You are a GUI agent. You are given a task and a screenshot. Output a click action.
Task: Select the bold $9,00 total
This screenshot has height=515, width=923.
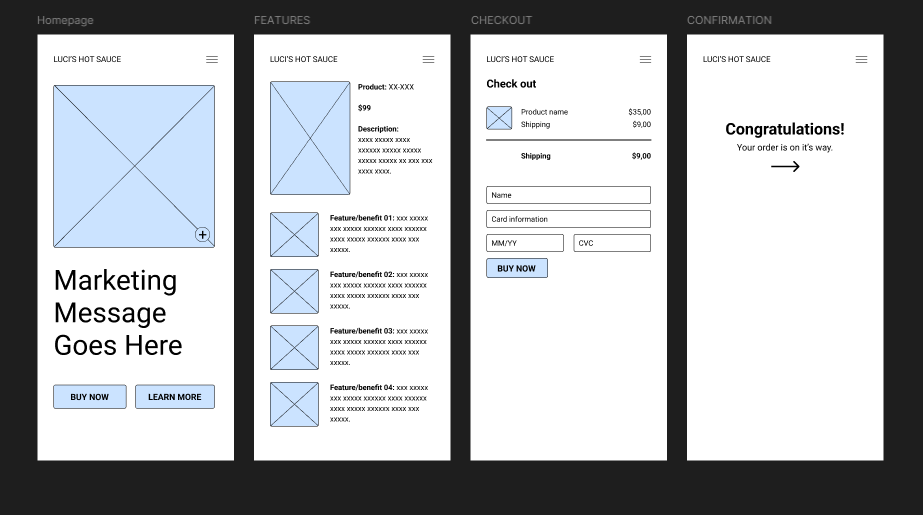(x=641, y=156)
